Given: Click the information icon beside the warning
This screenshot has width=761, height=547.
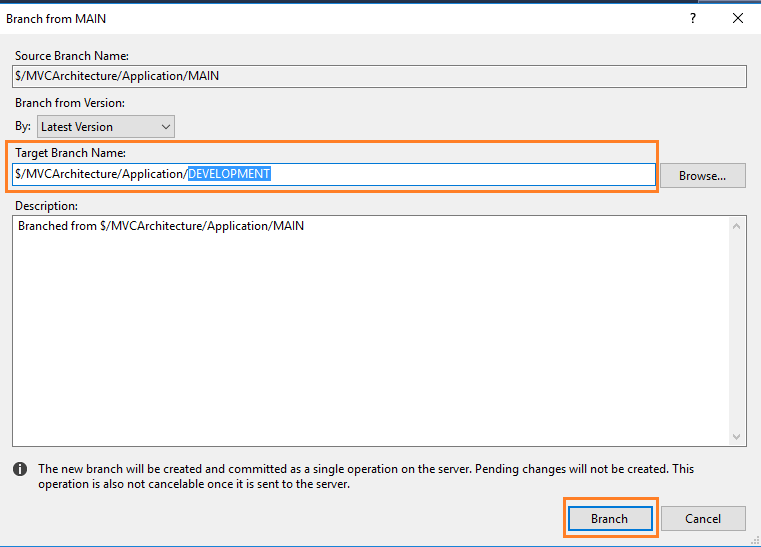Looking at the screenshot, I should pyautogui.click(x=20, y=469).
